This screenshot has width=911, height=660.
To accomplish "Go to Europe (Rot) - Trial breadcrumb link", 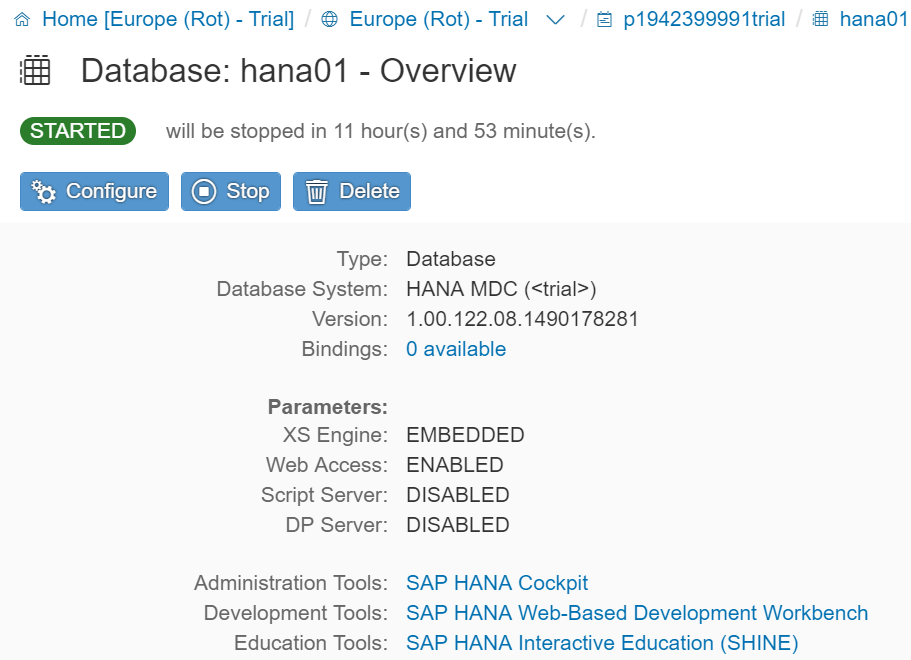I will coord(439,19).
